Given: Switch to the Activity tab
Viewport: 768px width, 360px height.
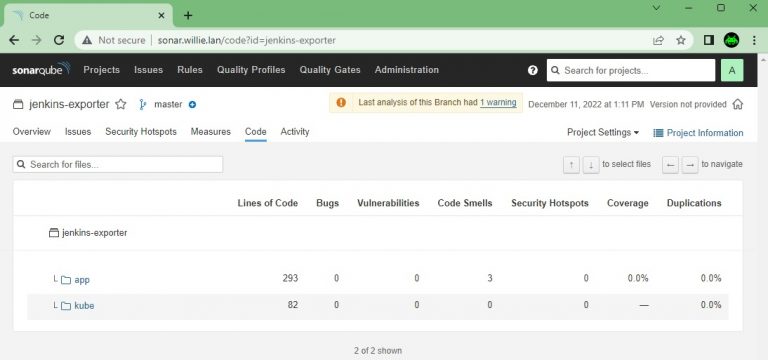Looking at the screenshot, I should point(295,131).
